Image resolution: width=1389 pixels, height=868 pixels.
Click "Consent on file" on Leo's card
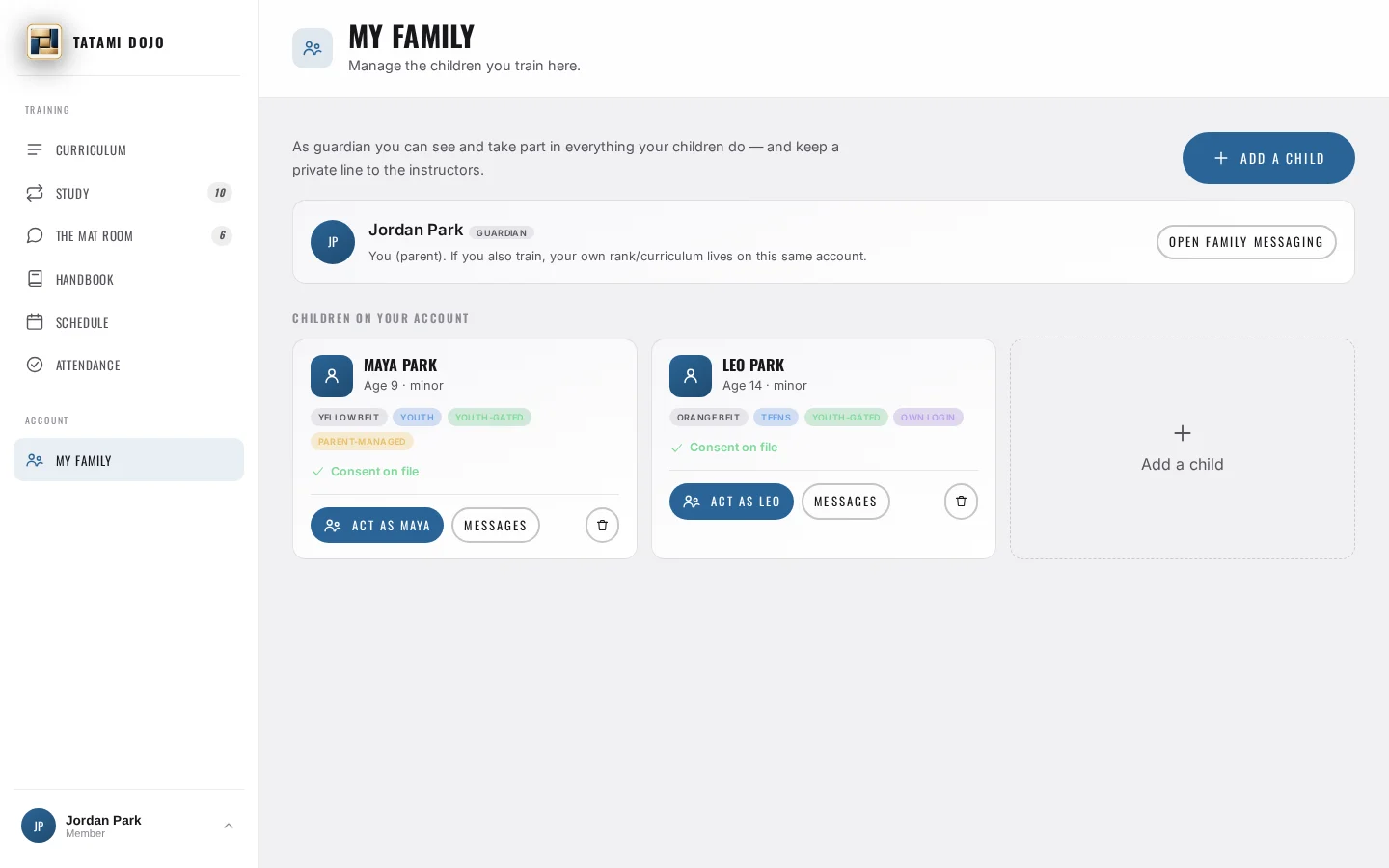733,448
